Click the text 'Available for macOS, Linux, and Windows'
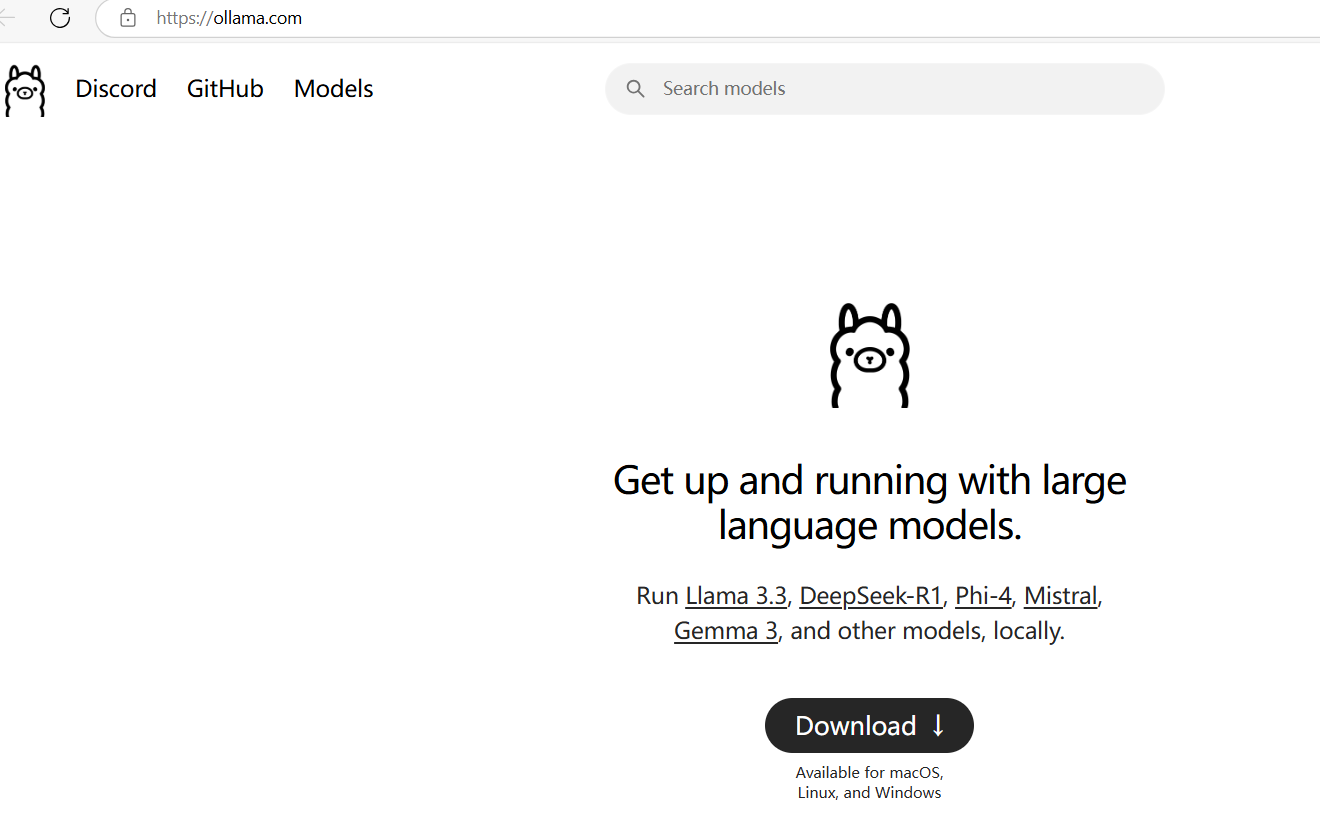 [x=869, y=783]
